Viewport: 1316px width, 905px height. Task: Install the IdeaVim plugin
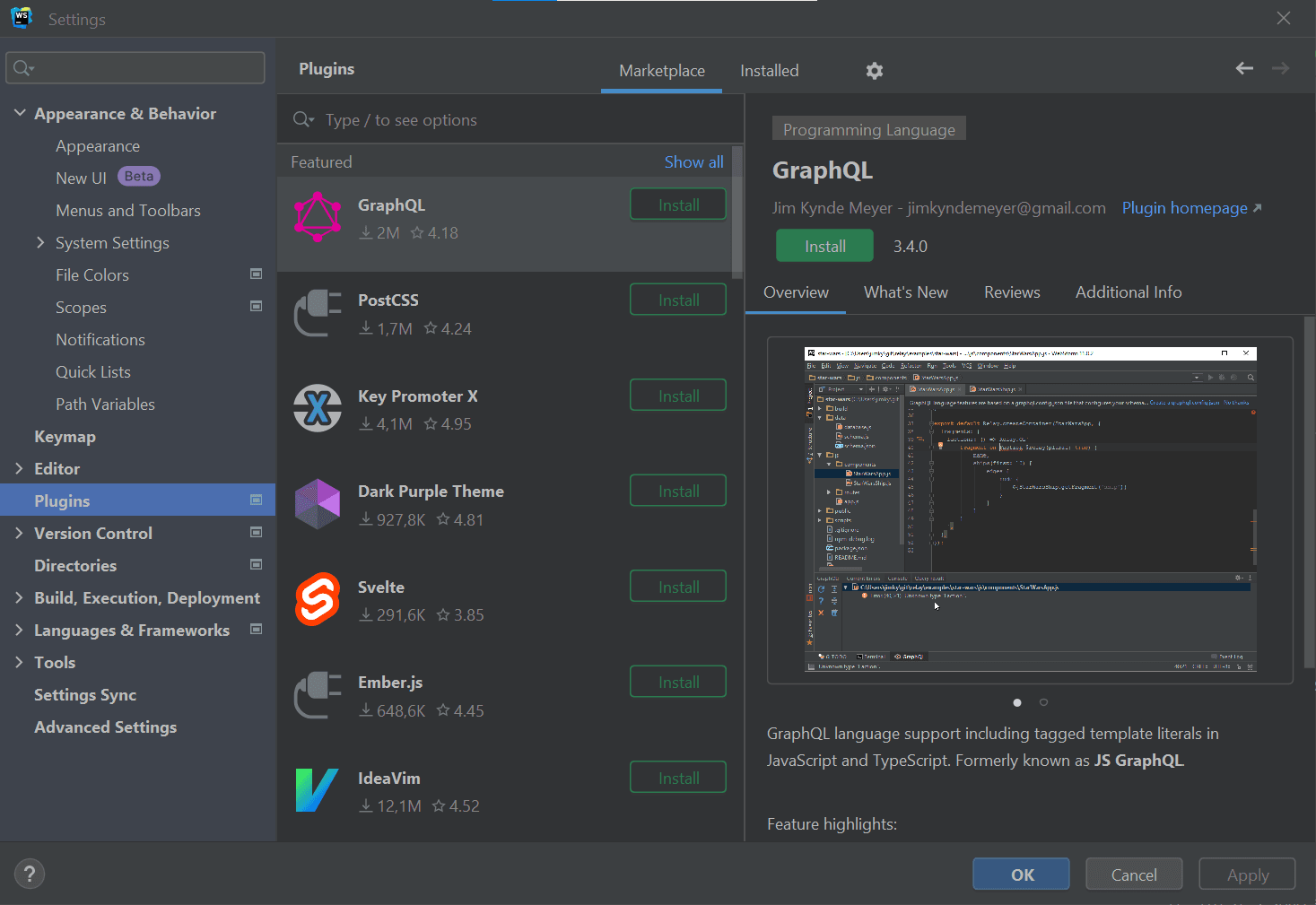[x=678, y=778]
